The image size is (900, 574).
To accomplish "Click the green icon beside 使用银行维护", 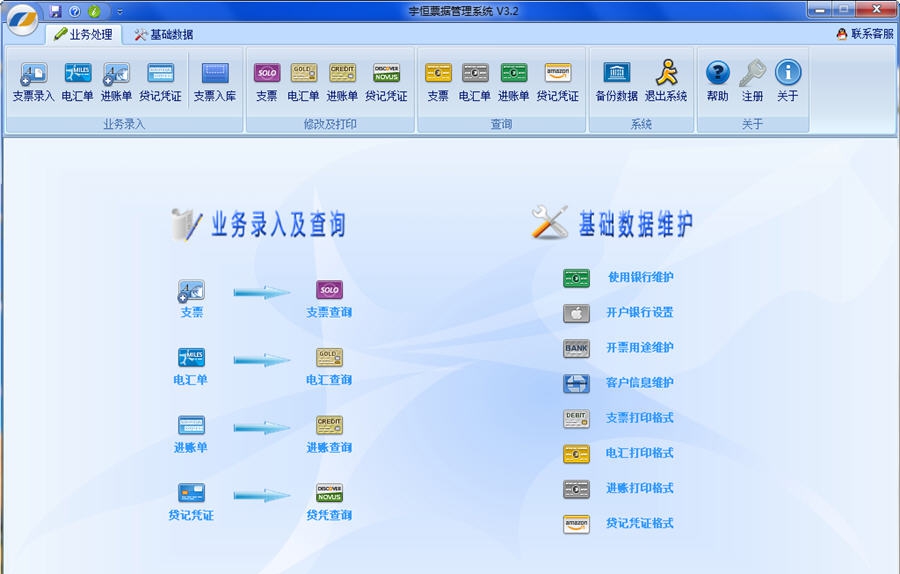I will click(x=576, y=278).
